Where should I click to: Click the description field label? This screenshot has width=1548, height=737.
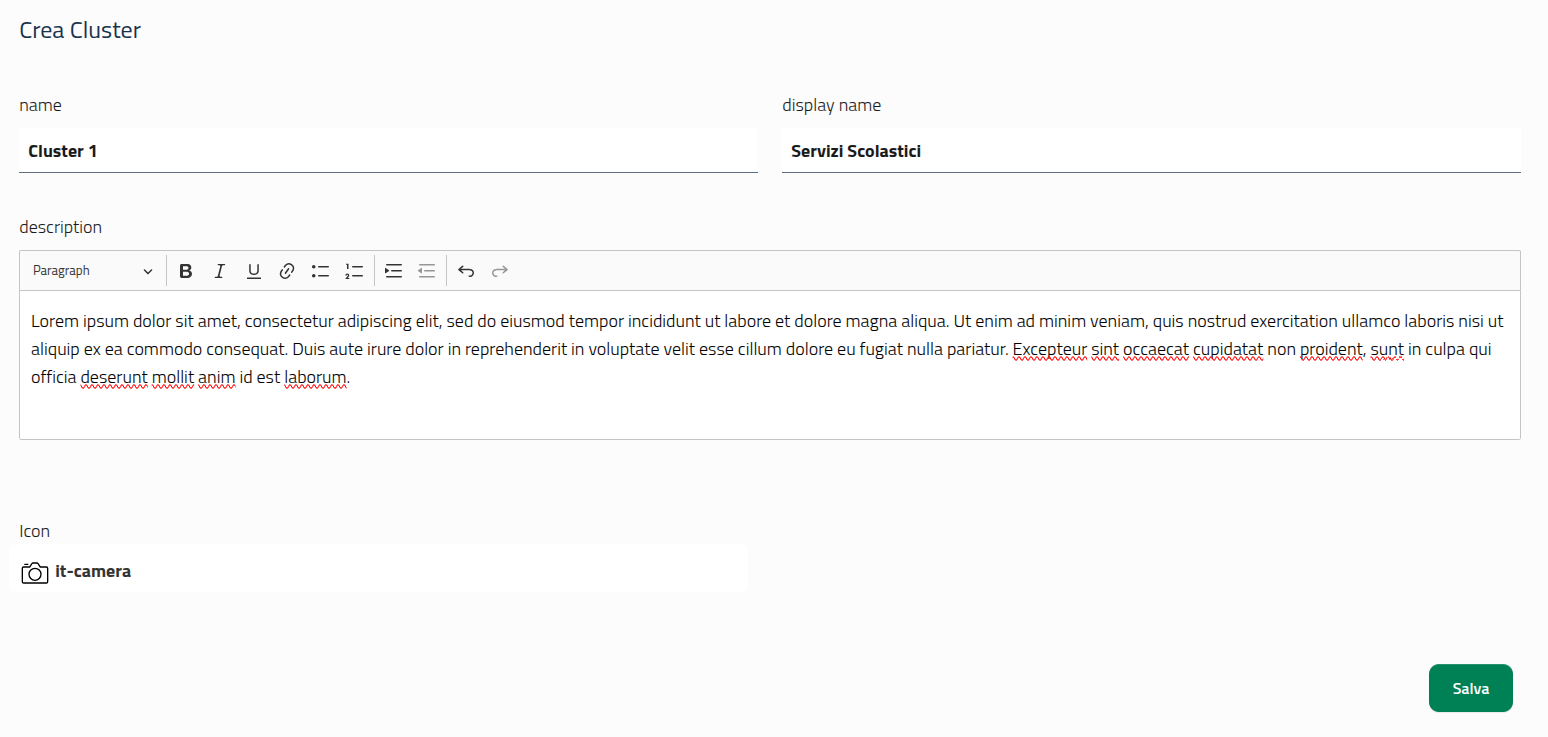coord(61,227)
